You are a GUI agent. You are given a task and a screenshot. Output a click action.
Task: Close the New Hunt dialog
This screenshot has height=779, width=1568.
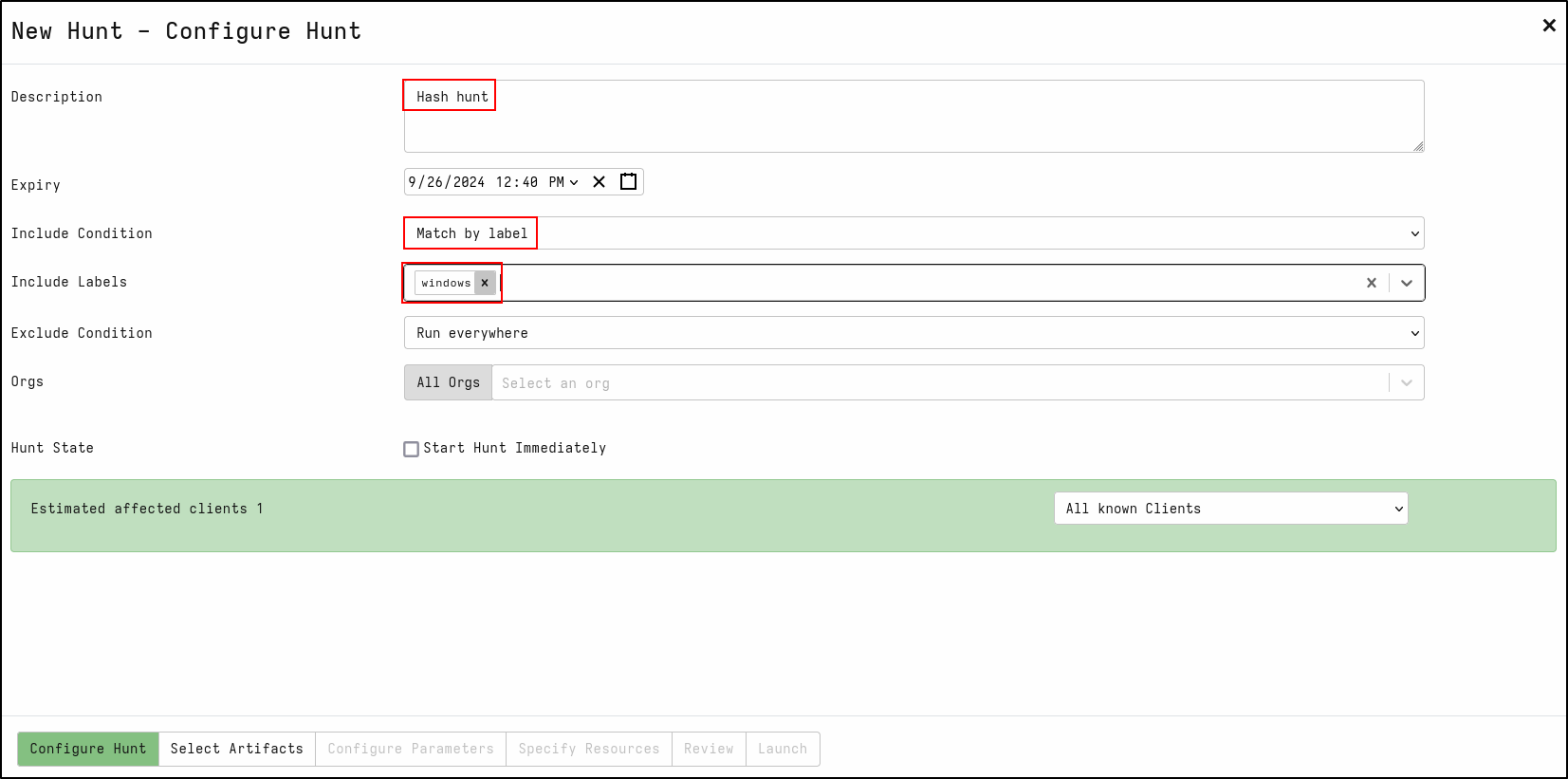[1548, 26]
